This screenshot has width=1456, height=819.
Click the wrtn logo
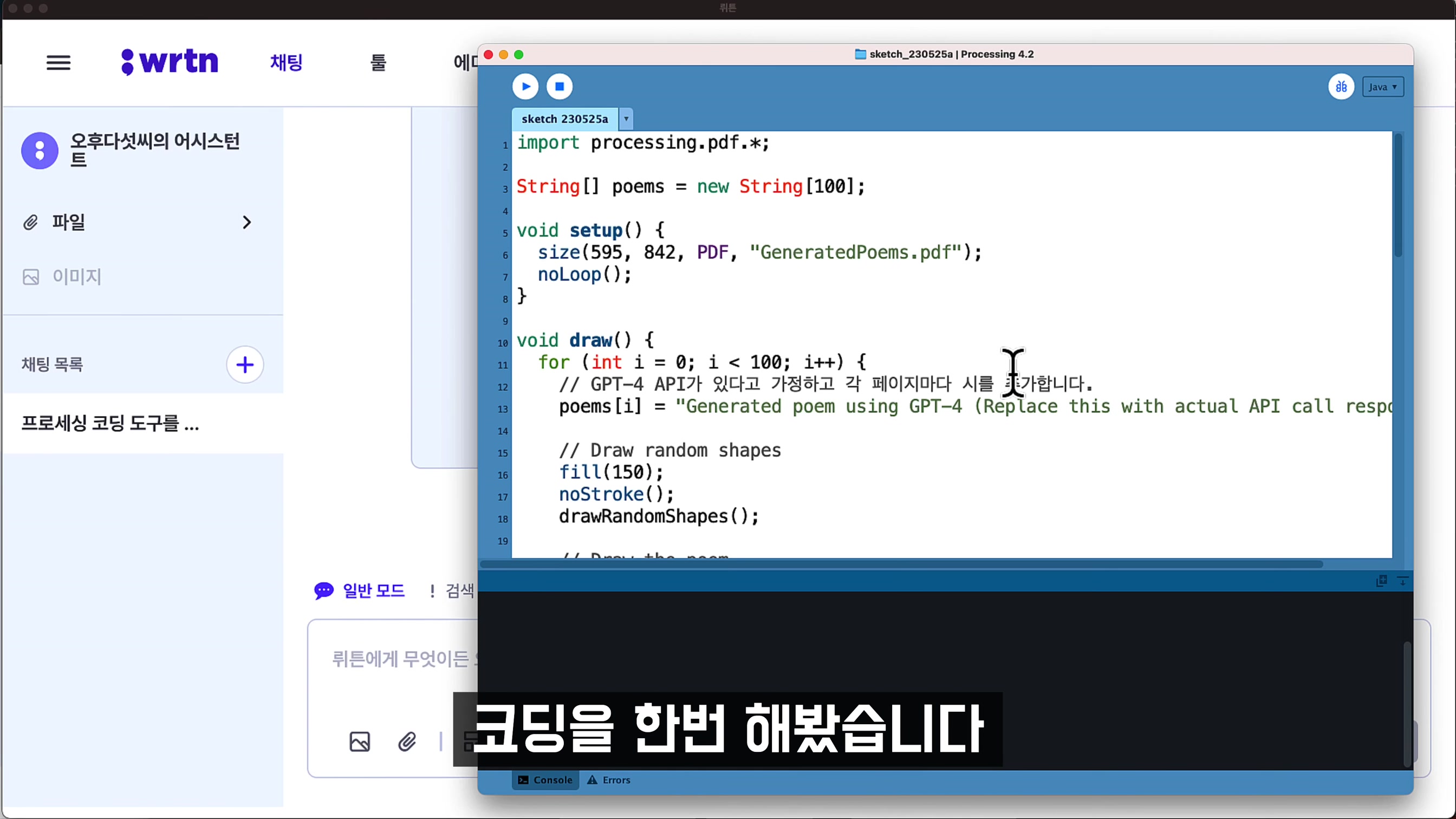[170, 61]
